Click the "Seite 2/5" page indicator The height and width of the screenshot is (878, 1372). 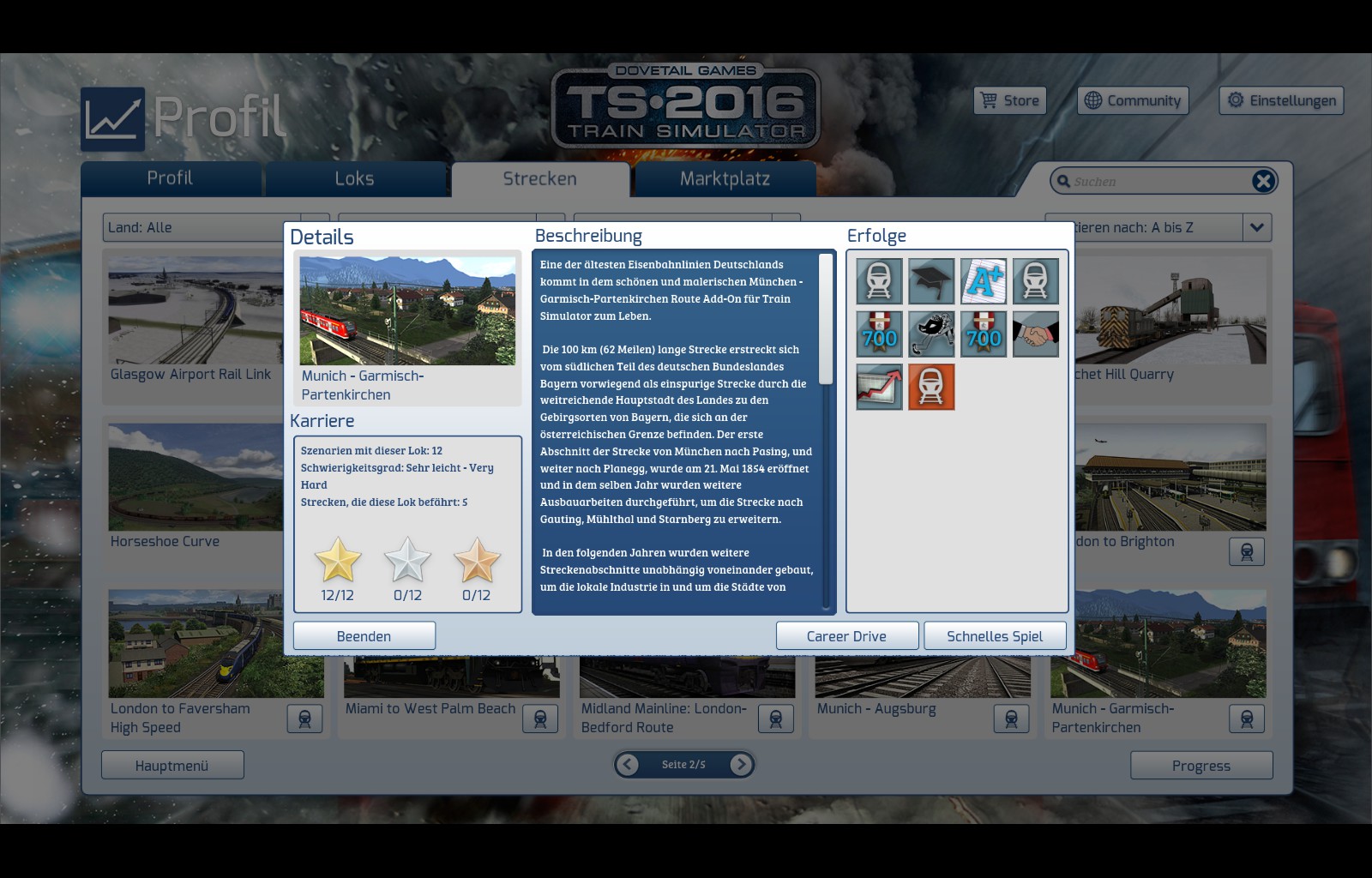683,765
